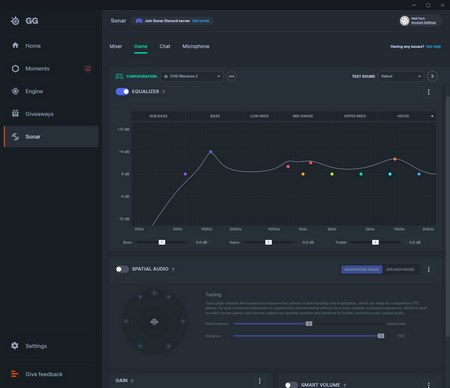Enable the Spatial Audio toggle
450x388 pixels.
(x=122, y=269)
